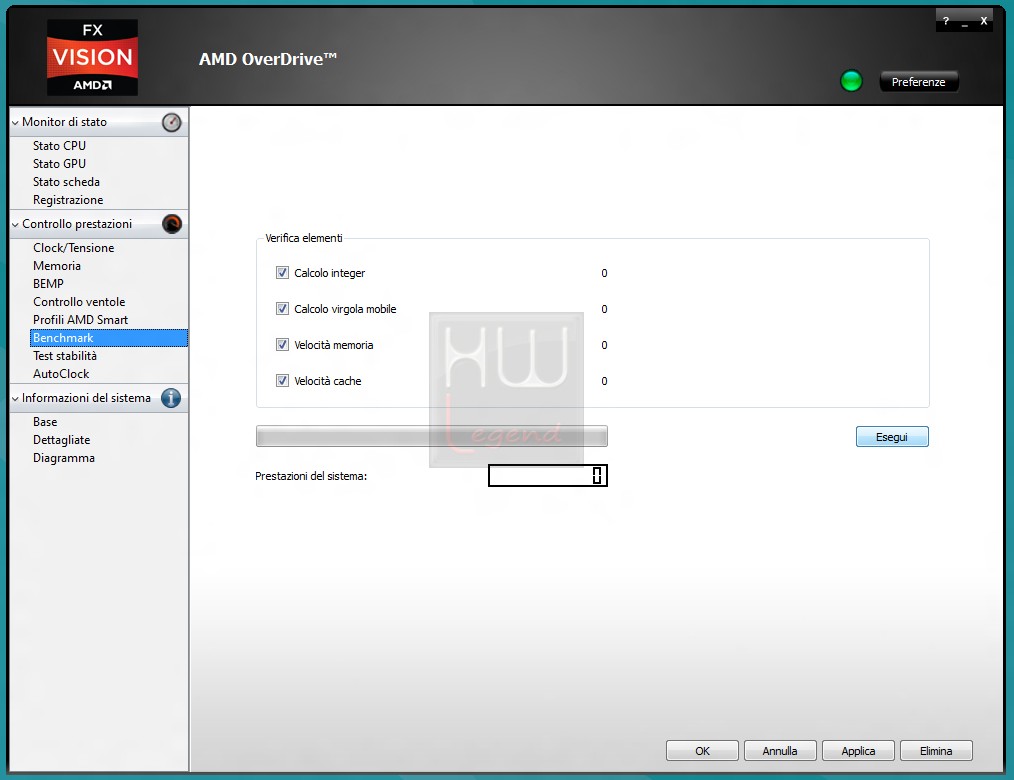Collapse the Controllo prestazioni section
This screenshot has height=780, width=1014.
pyautogui.click(x=16, y=225)
